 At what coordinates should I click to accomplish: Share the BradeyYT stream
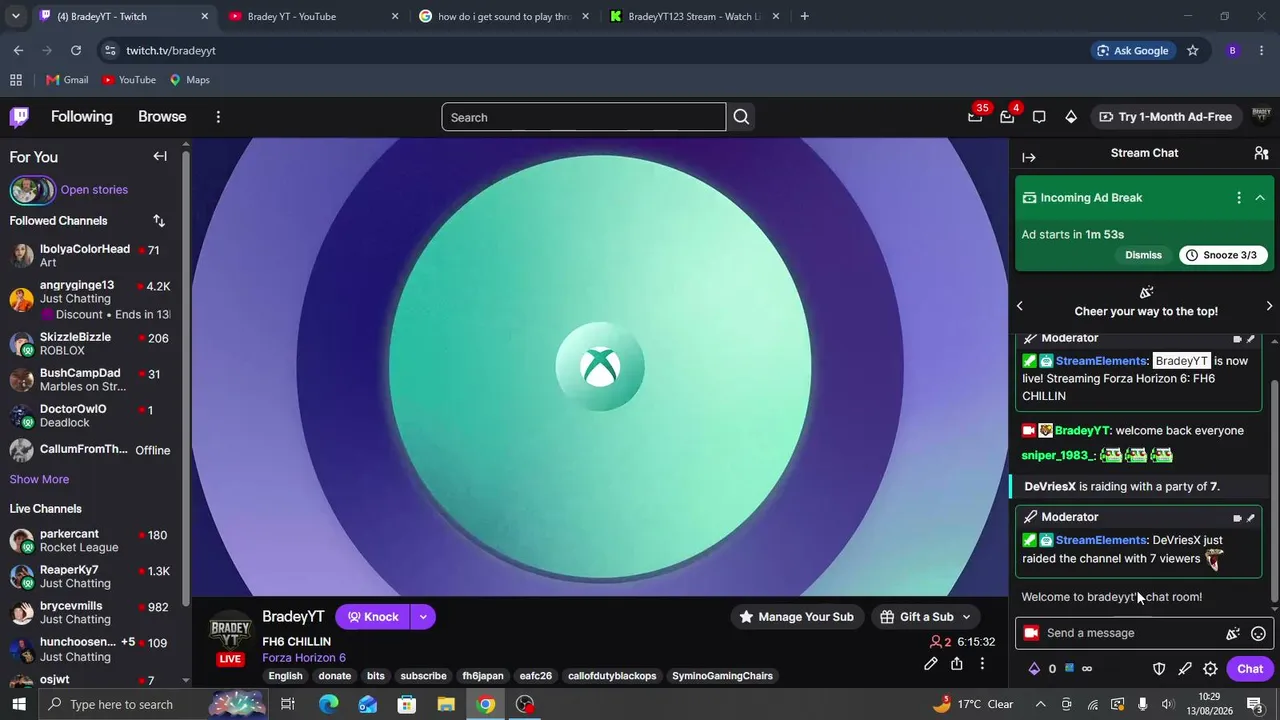tap(957, 664)
